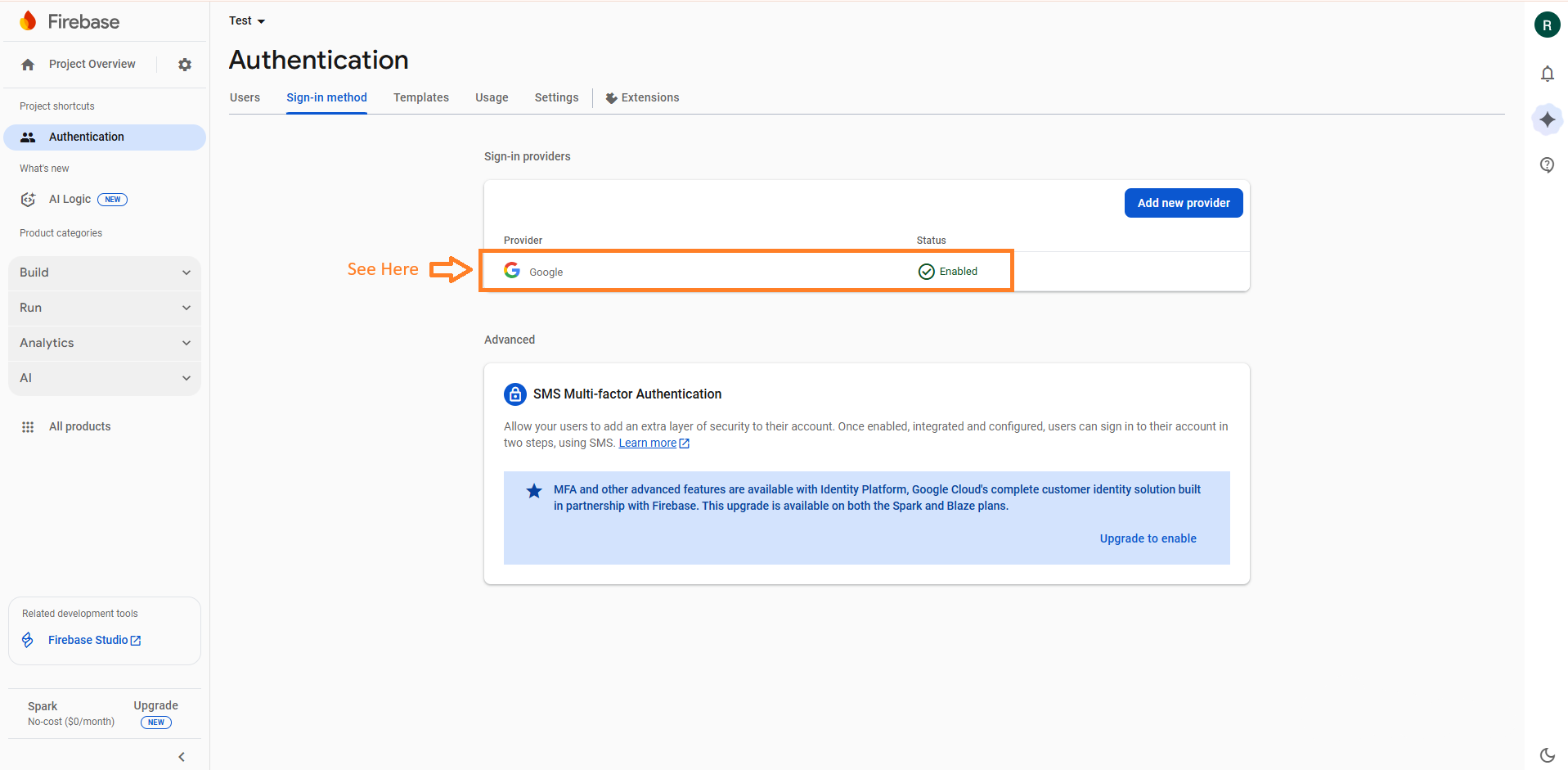Screen dimensions: 1568x770
Task: Open Gemini sparkle assistant icon
Action: pyautogui.click(x=1547, y=119)
